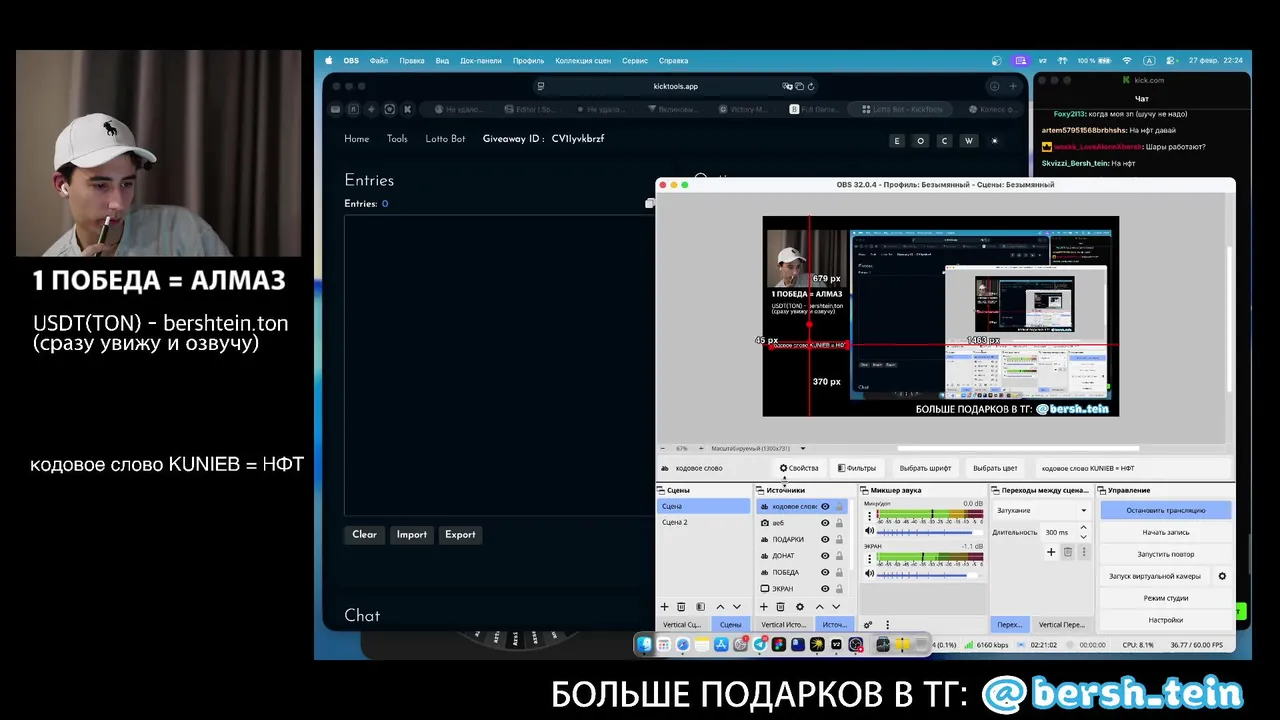The image size is (1280, 720).
Task: Click Начать запись button
Action: click(x=1166, y=532)
